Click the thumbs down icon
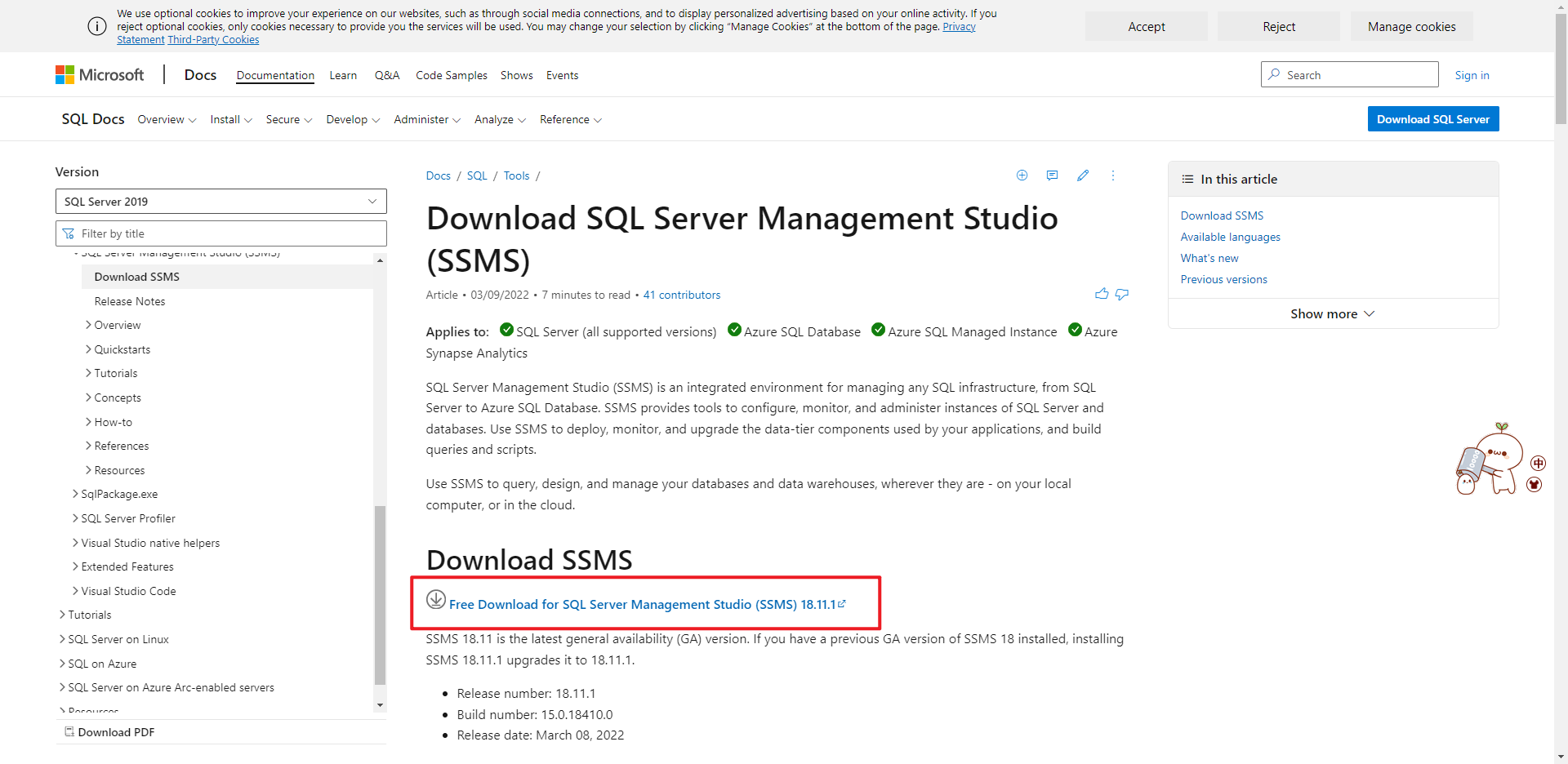 (1122, 294)
